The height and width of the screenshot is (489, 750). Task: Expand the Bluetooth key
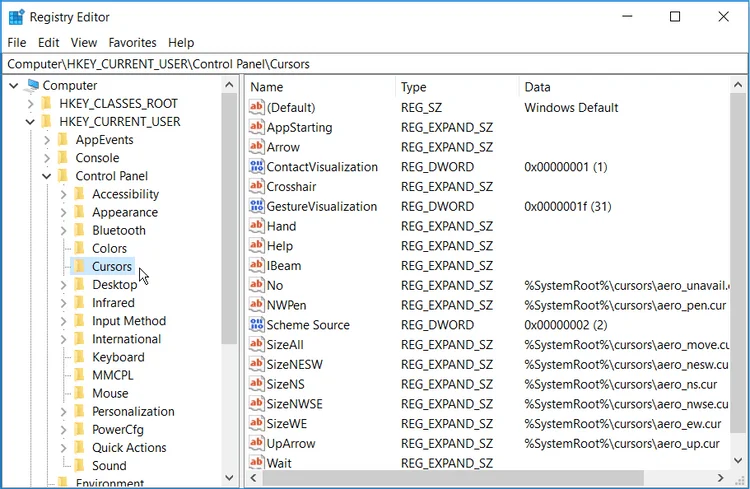[64, 231]
